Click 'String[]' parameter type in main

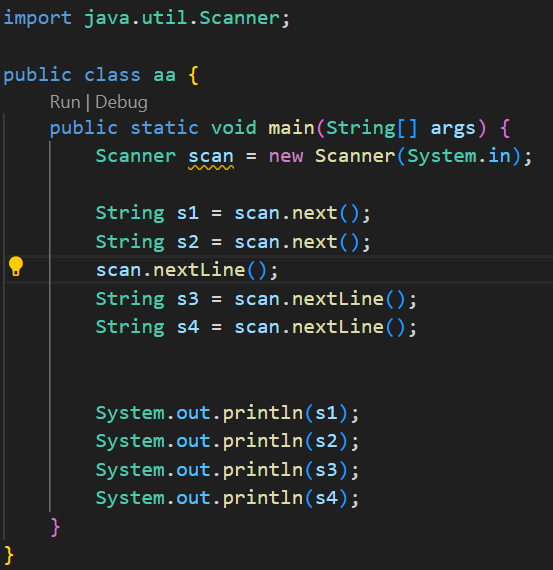(x=372, y=129)
